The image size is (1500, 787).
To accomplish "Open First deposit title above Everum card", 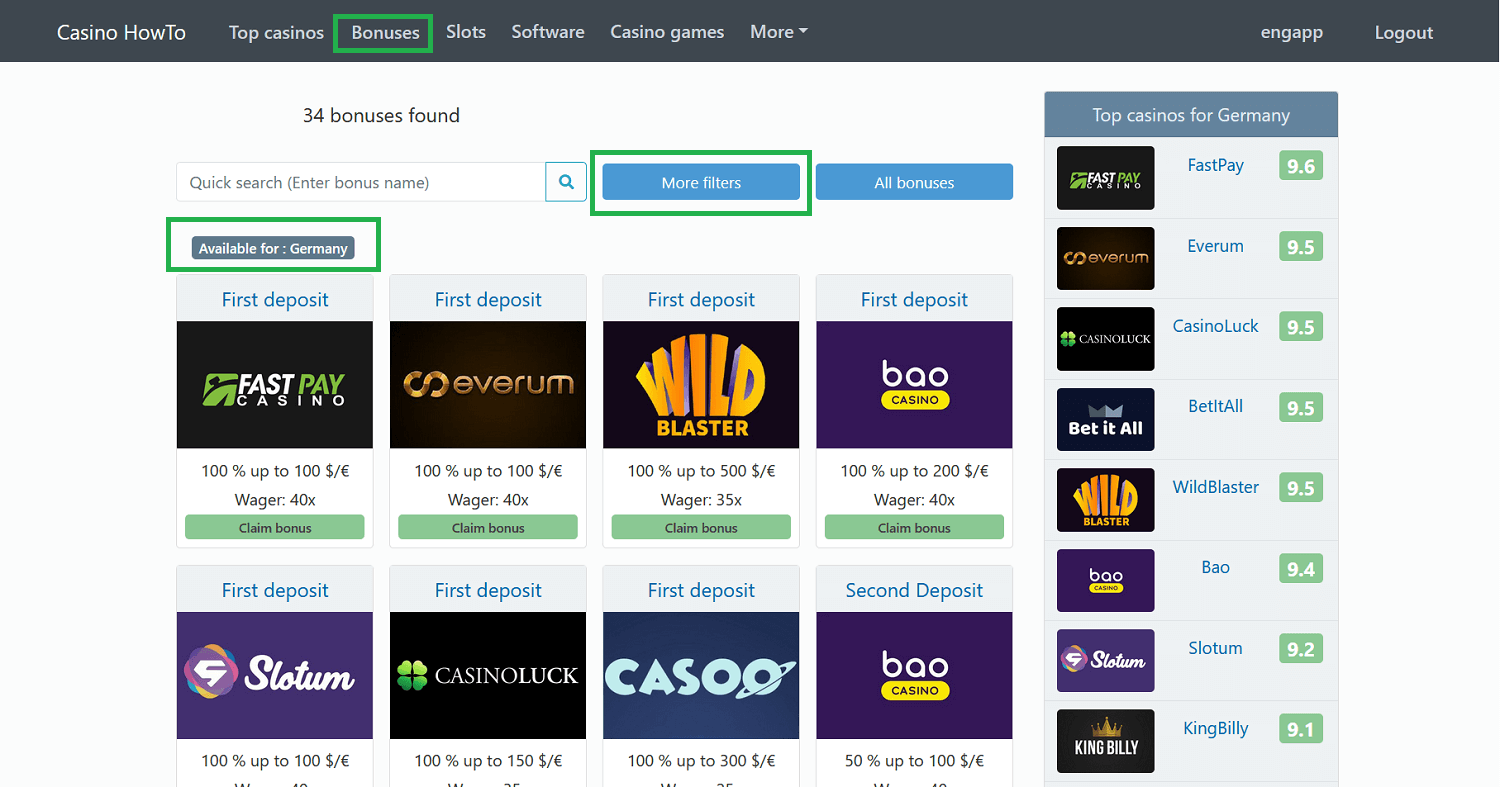I will (488, 299).
